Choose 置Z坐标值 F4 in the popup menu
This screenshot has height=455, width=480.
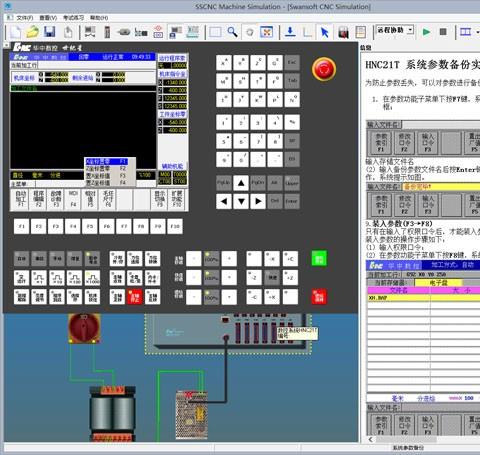pyautogui.click(x=106, y=183)
